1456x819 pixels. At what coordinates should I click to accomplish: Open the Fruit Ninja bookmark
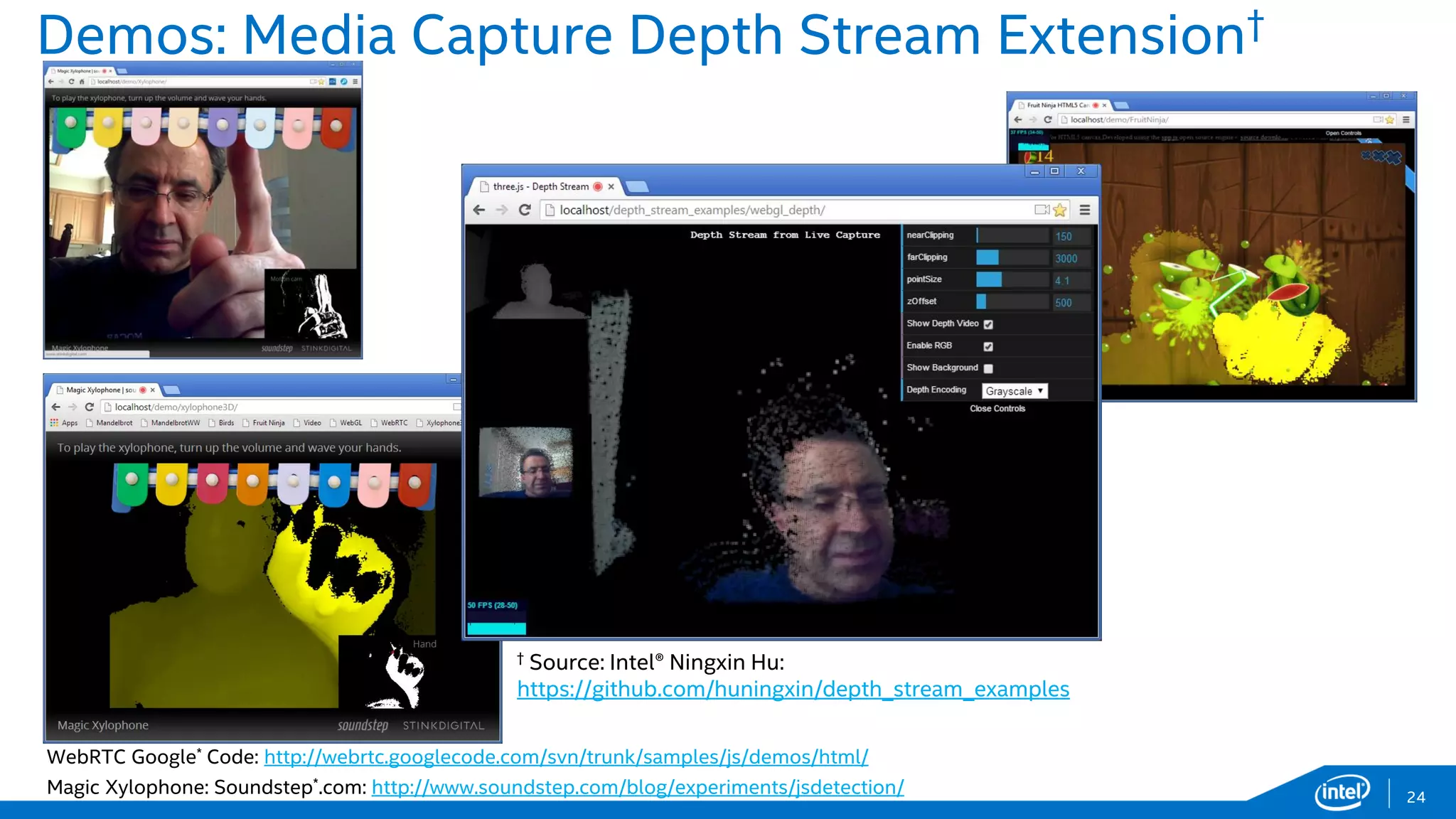pyautogui.click(x=264, y=423)
